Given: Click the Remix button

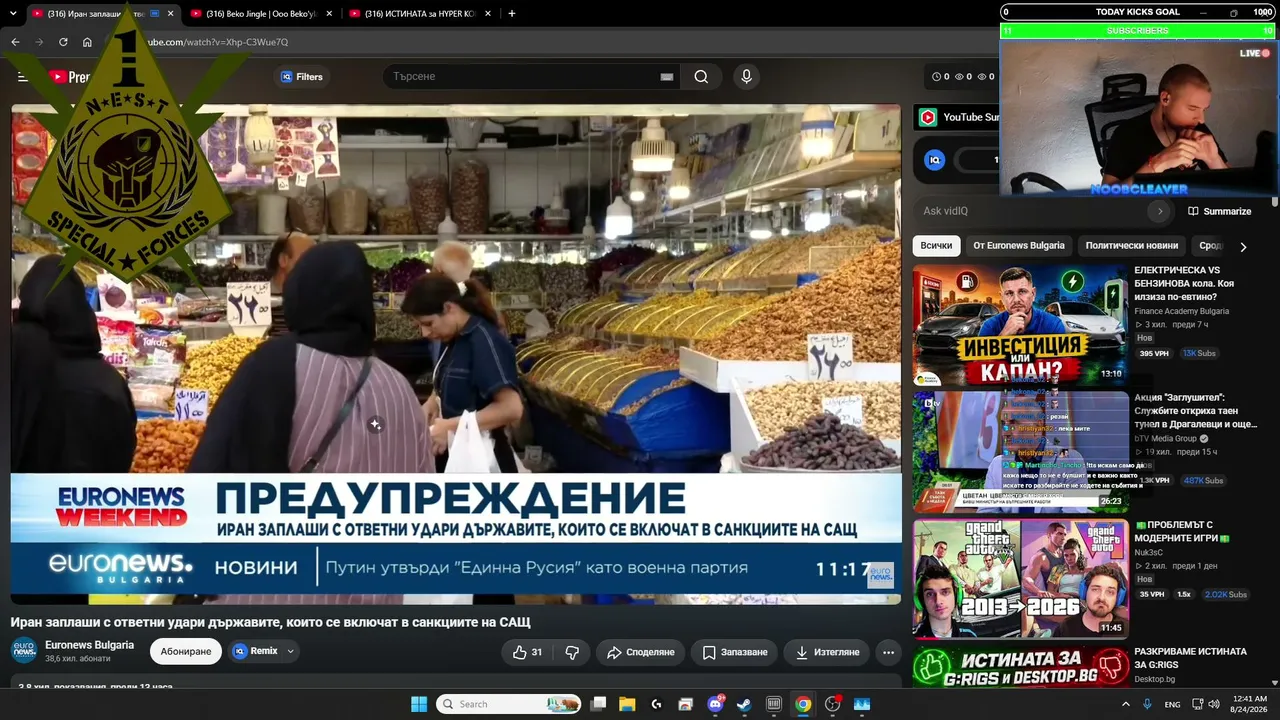Looking at the screenshot, I should (256, 651).
